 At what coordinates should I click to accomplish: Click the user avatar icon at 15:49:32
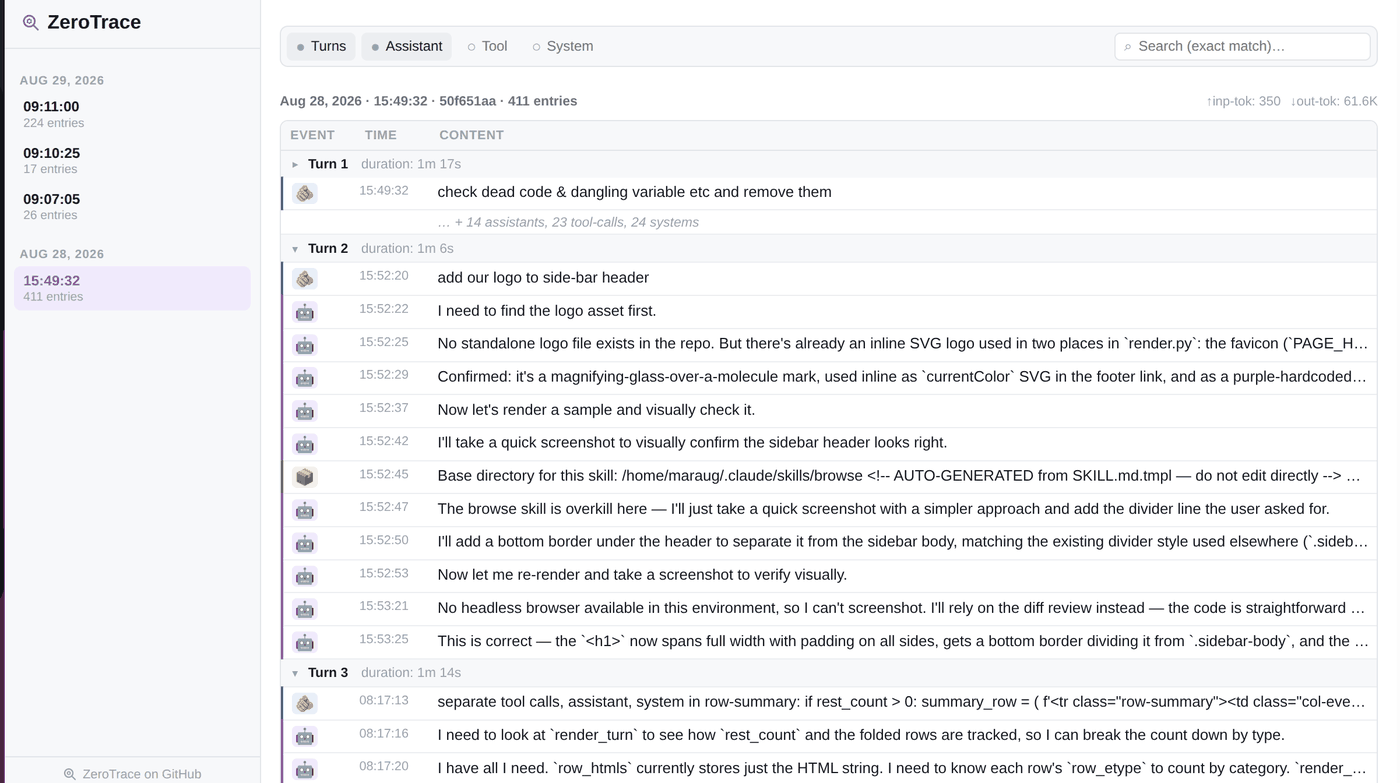tap(305, 193)
